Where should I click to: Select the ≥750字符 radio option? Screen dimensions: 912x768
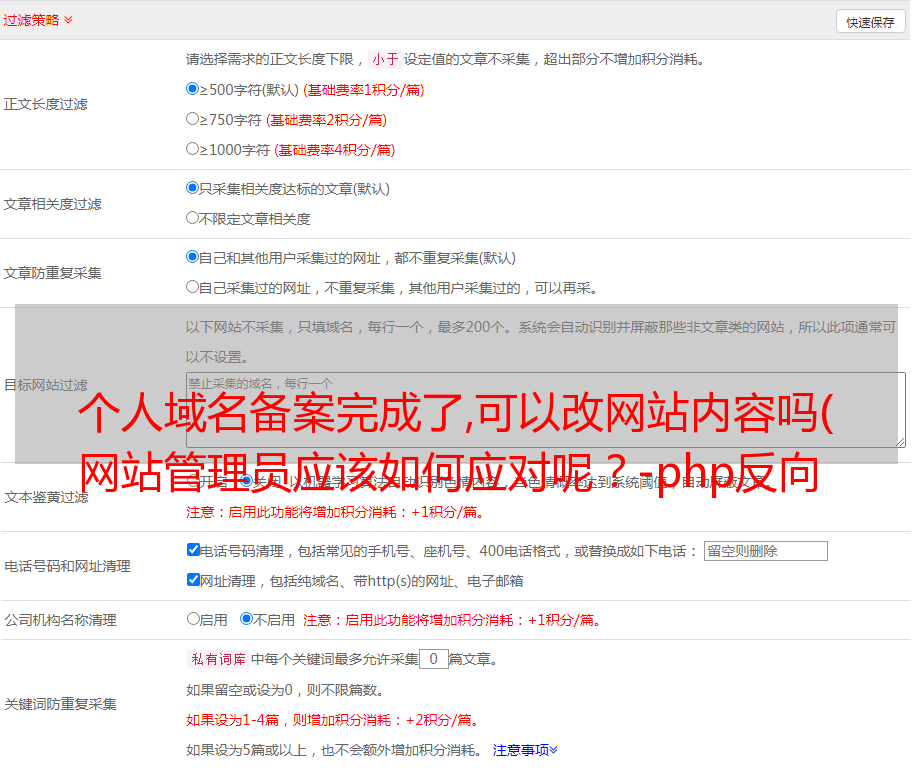pyautogui.click(x=193, y=119)
